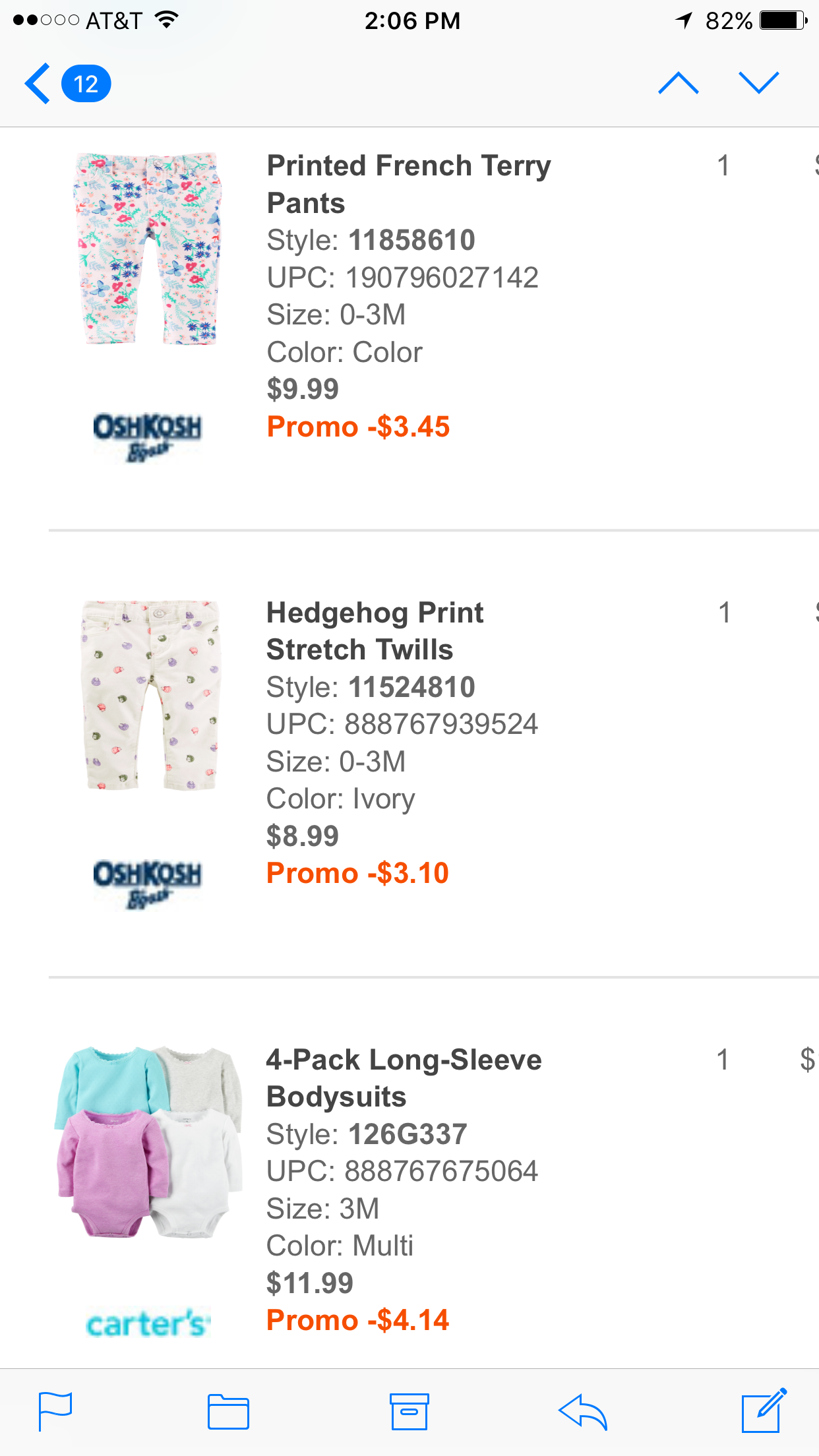Reply using the curved arrow icon

(582, 1411)
